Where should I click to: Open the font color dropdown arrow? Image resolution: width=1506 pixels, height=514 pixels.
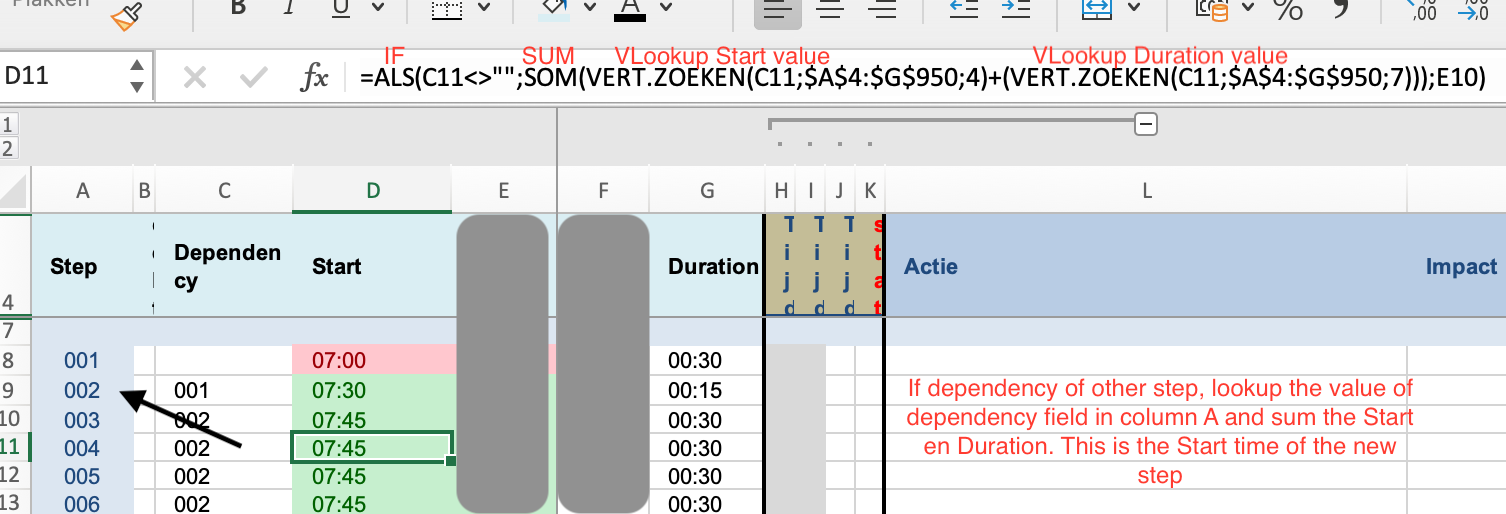coord(665,8)
